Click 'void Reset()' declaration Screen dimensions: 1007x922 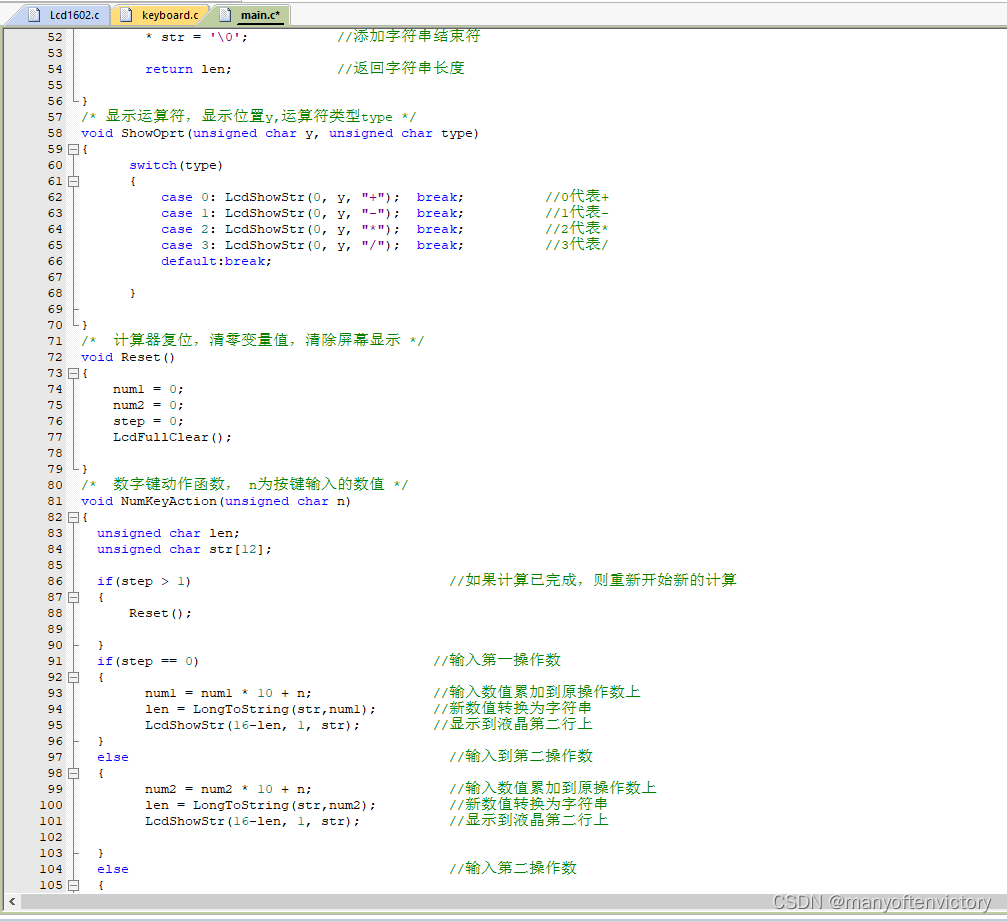click(x=128, y=357)
